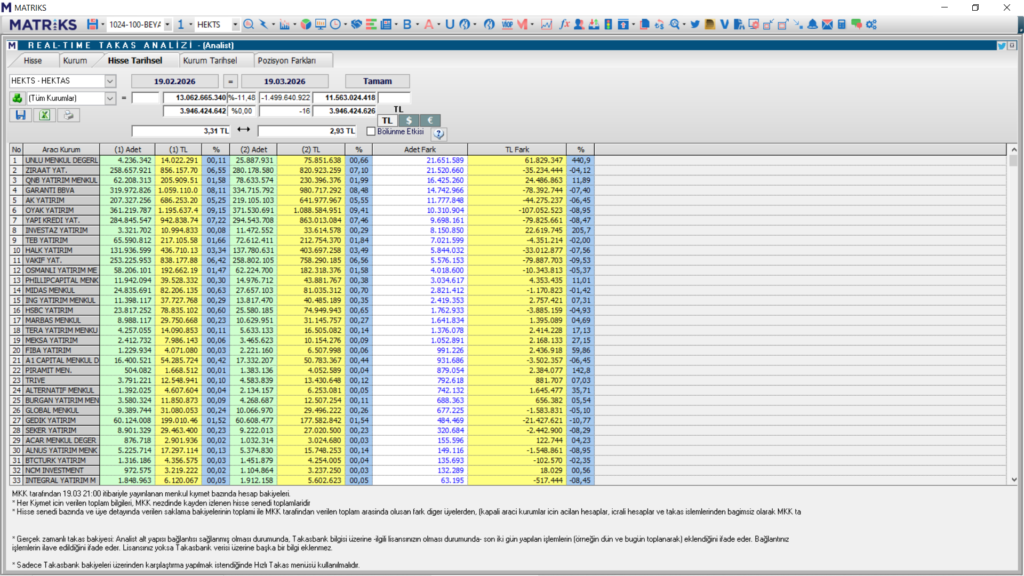Click the save layout icon in the main toolbar

click(92, 24)
